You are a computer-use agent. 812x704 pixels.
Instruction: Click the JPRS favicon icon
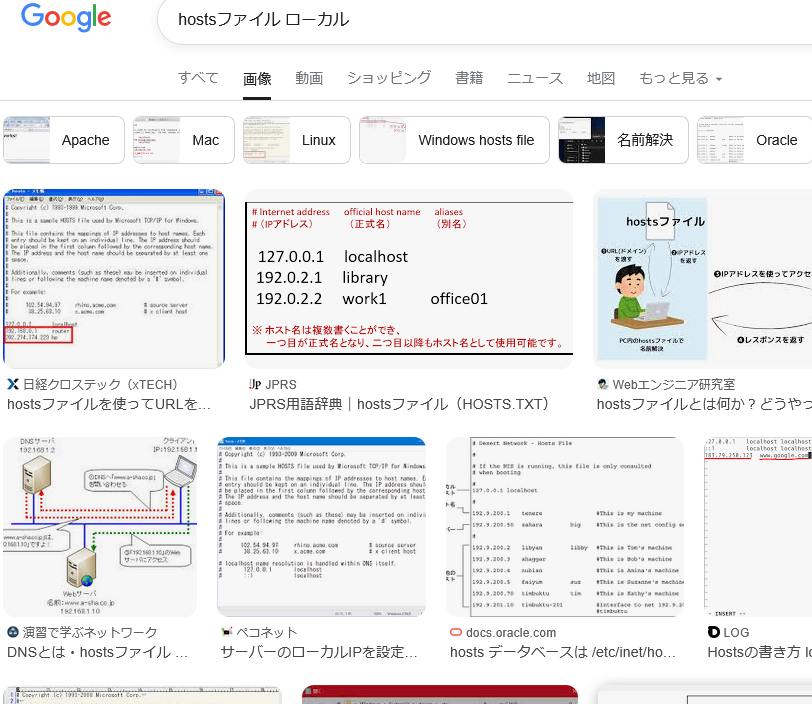[x=255, y=384]
